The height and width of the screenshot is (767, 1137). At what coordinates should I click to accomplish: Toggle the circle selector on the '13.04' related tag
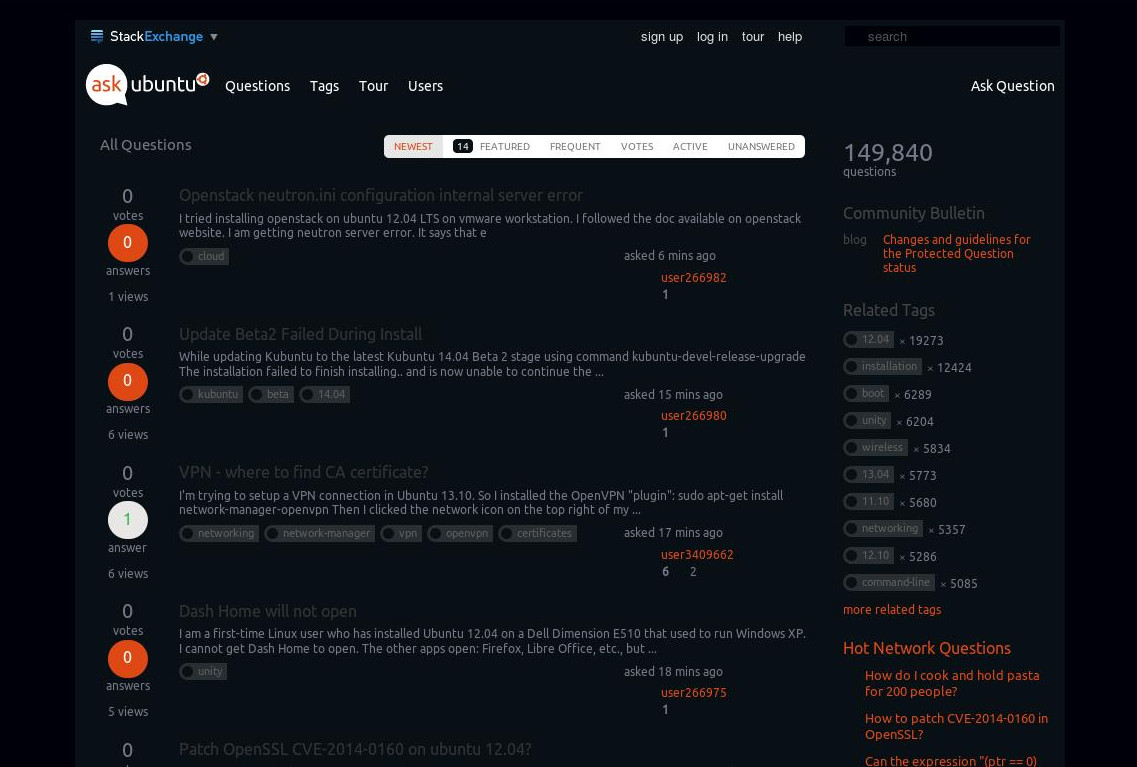tap(851, 474)
